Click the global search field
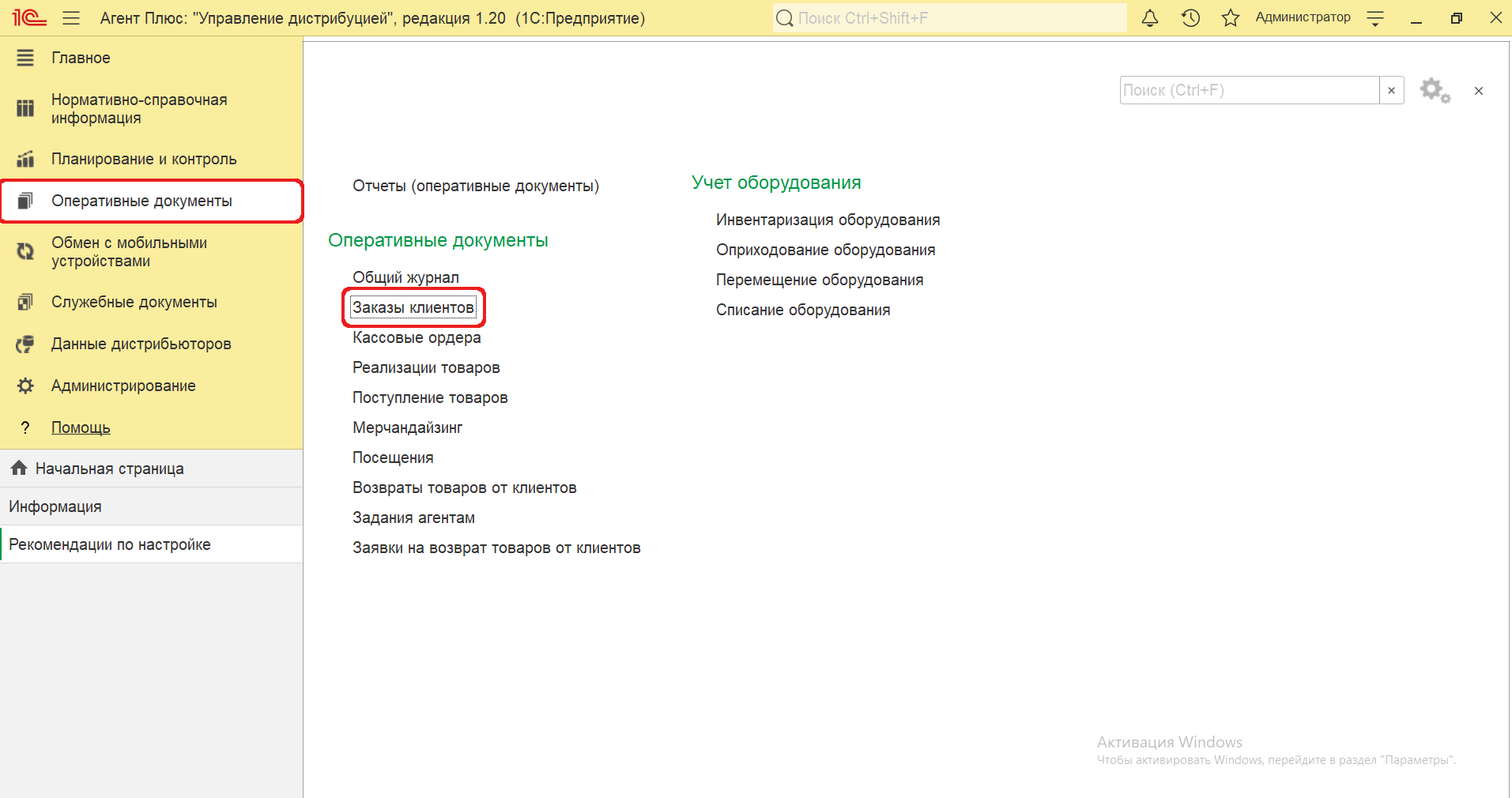Image resolution: width=1512 pixels, height=798 pixels. click(948, 18)
